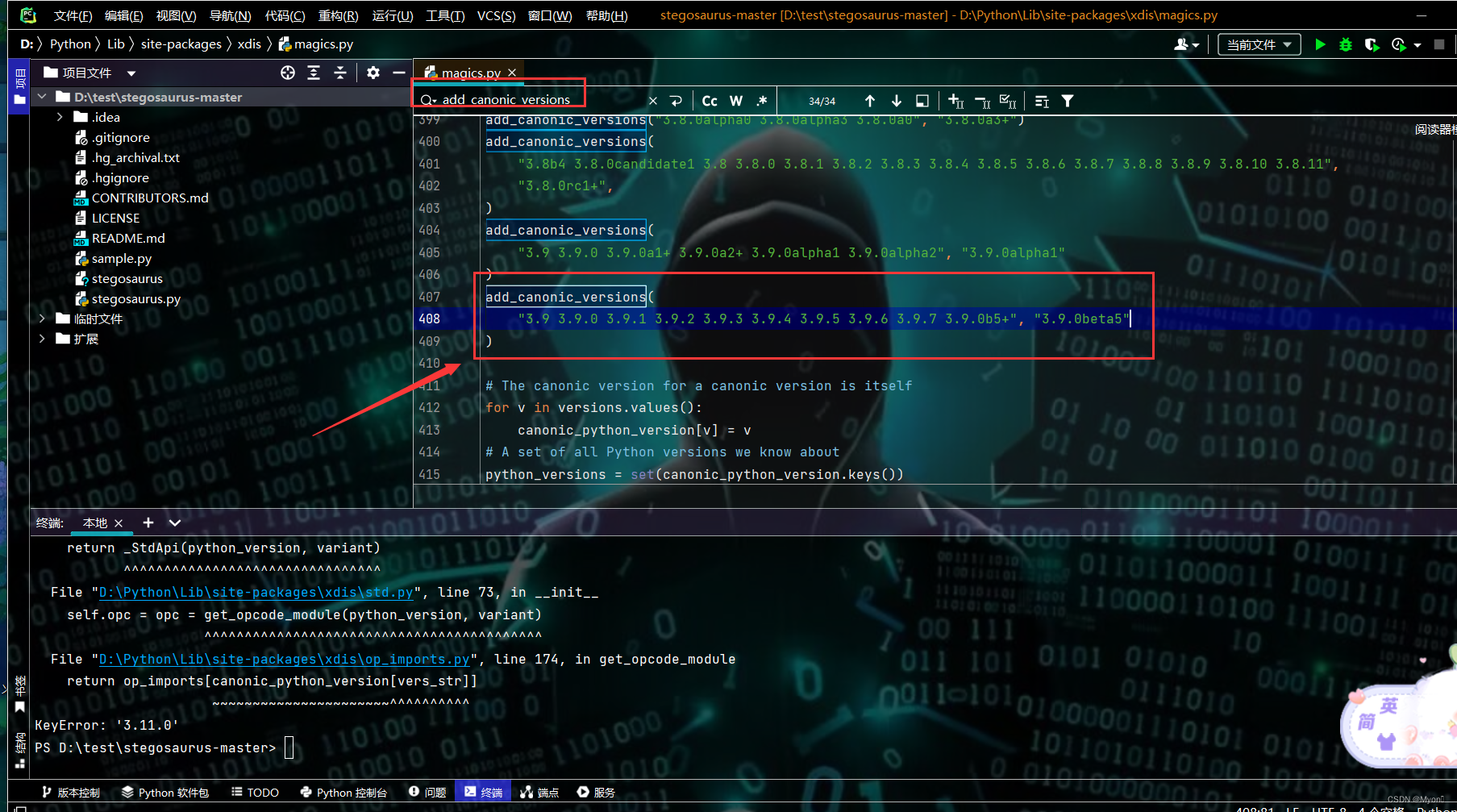The width and height of the screenshot is (1457, 812).
Task: Open the terminal shell options dropdown arrow
Action: tap(174, 523)
